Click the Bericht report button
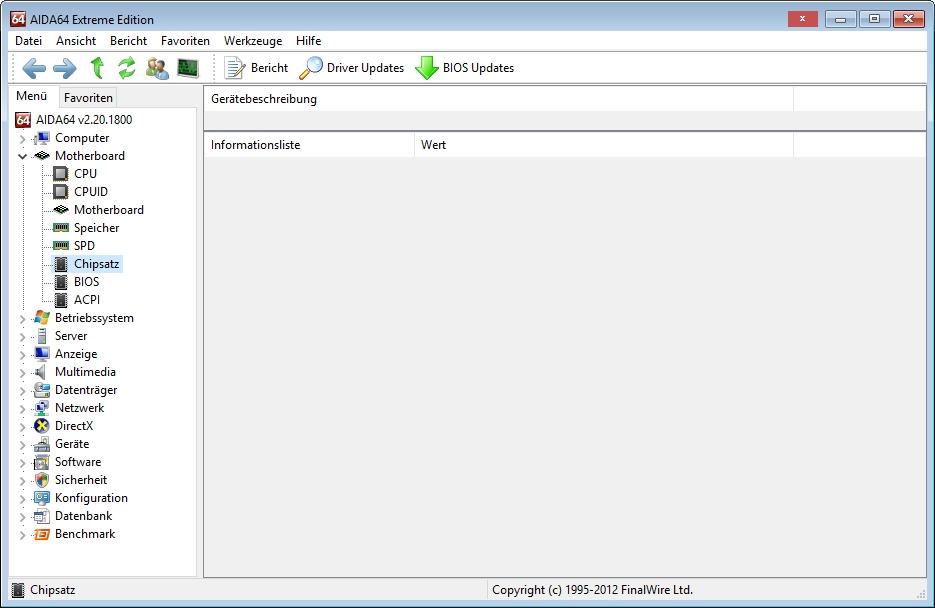 [x=256, y=68]
